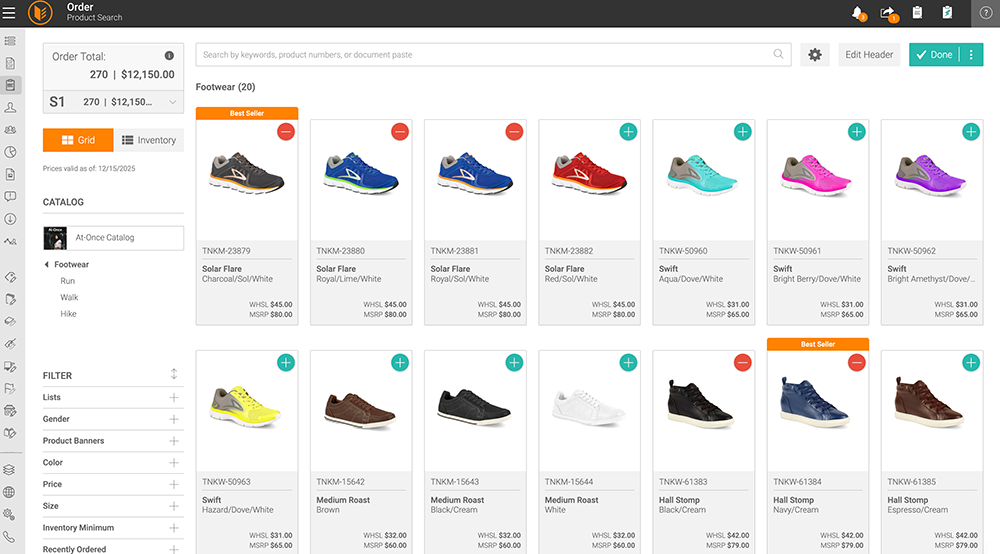Add TNKW-50962 Bright Amethyst to order
This screenshot has height=554, width=1000.
(971, 132)
